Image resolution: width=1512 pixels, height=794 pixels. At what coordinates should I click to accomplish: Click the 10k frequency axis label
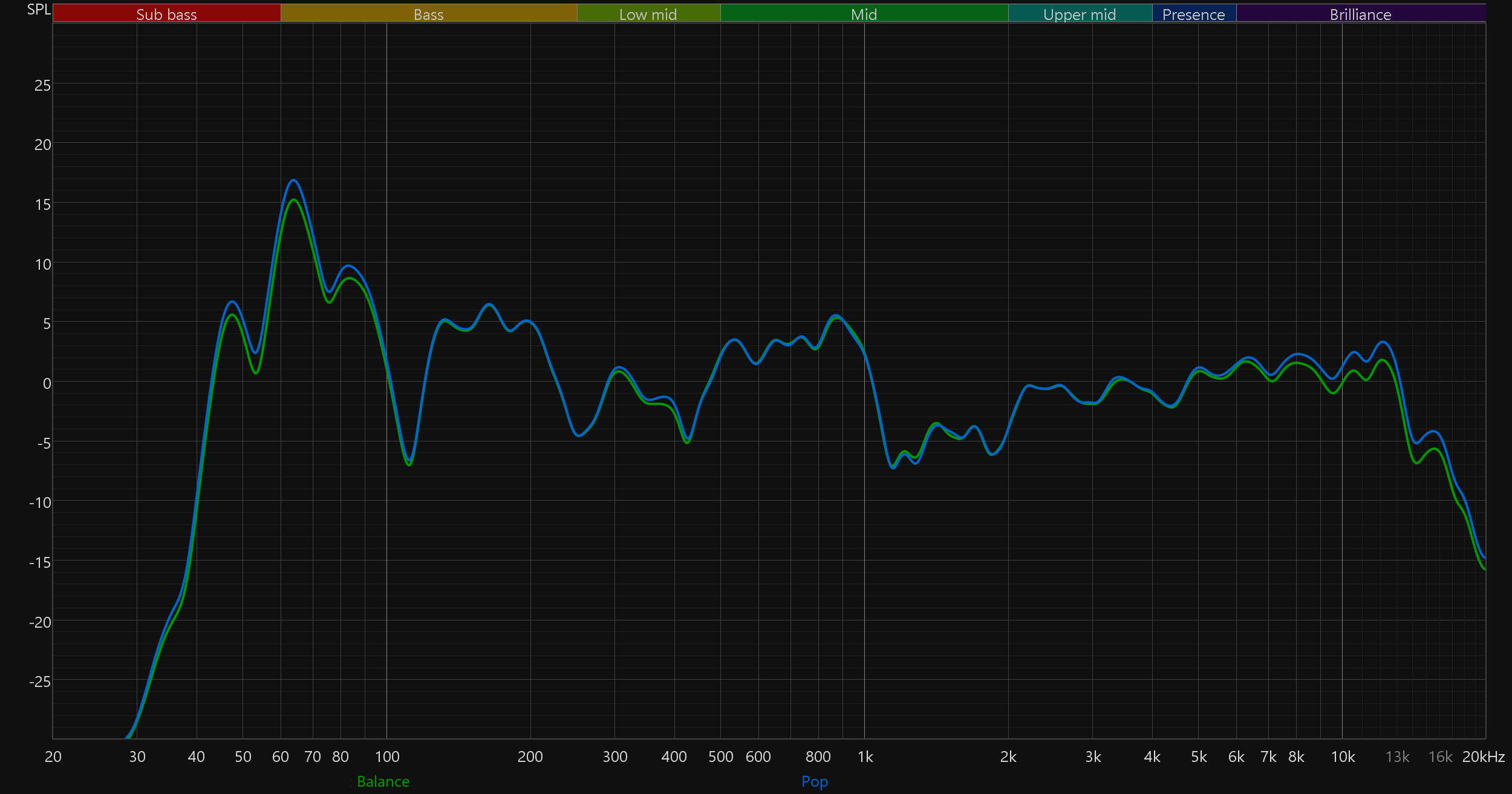tap(1343, 757)
